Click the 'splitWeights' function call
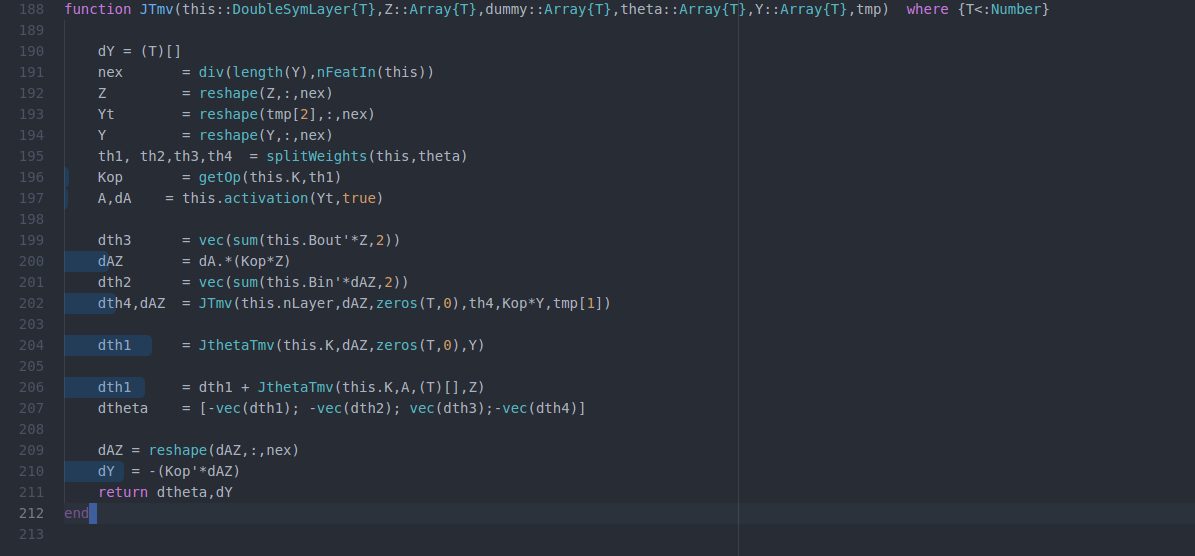Viewport: 1195px width, 556px height. click(316, 156)
